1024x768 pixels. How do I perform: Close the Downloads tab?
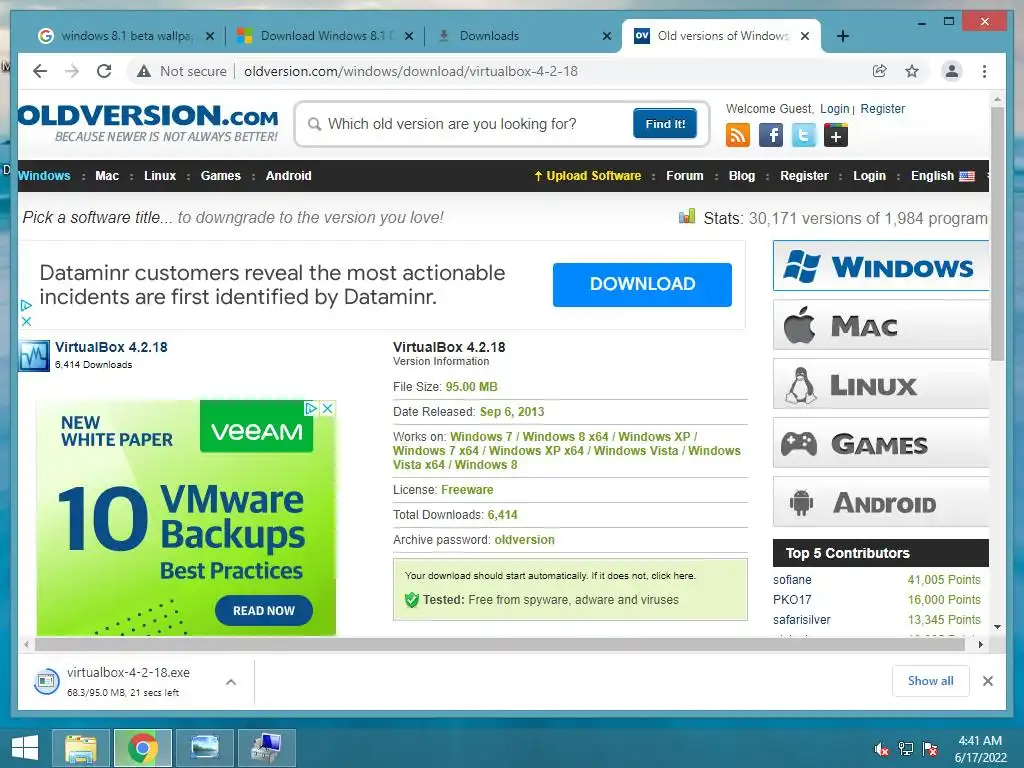click(607, 36)
